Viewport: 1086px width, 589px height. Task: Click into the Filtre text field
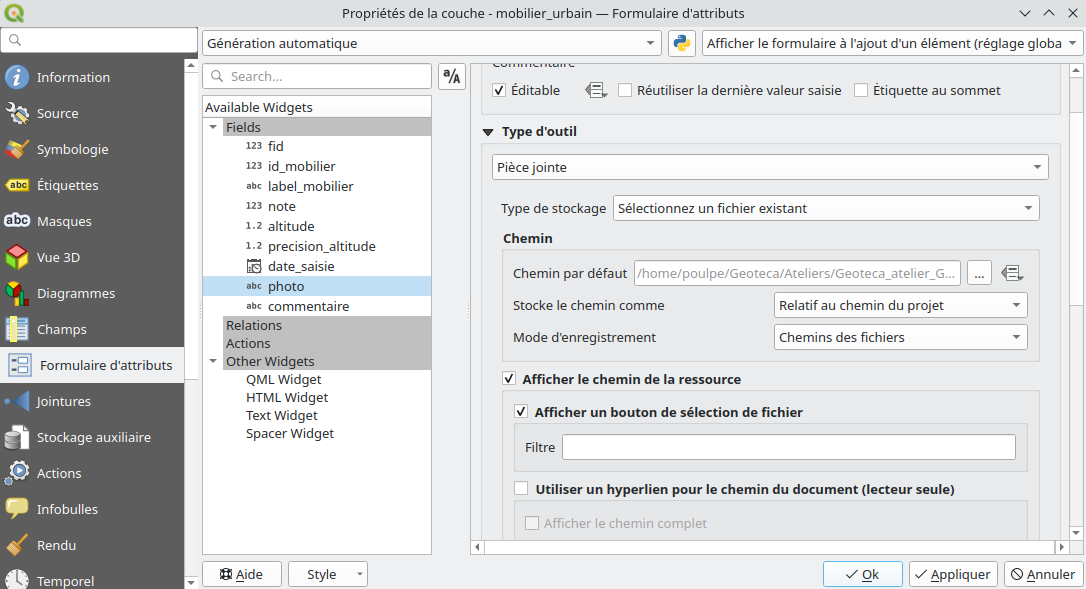[x=788, y=447]
